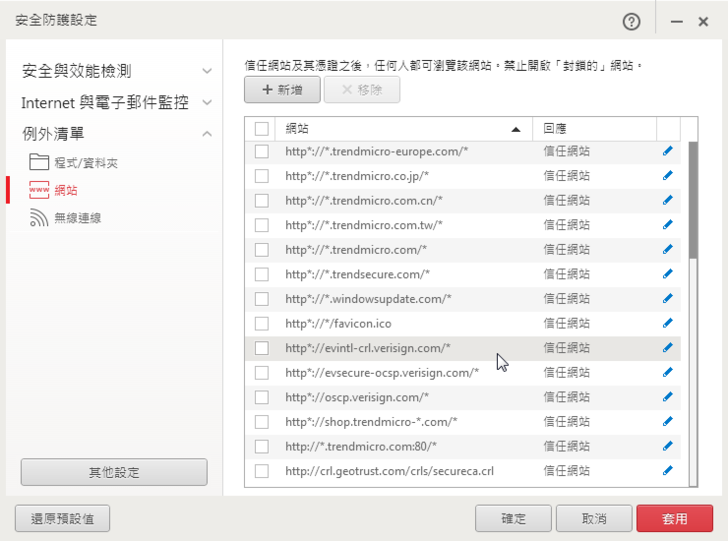728x541 pixels.
Task: Click the help question mark icon
Action: (x=631, y=21)
